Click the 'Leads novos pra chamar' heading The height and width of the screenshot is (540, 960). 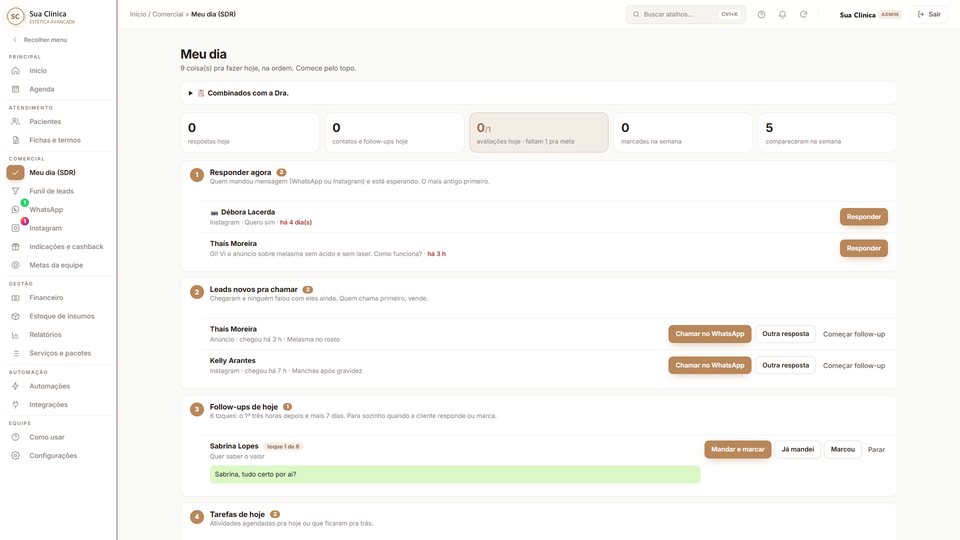pos(253,290)
